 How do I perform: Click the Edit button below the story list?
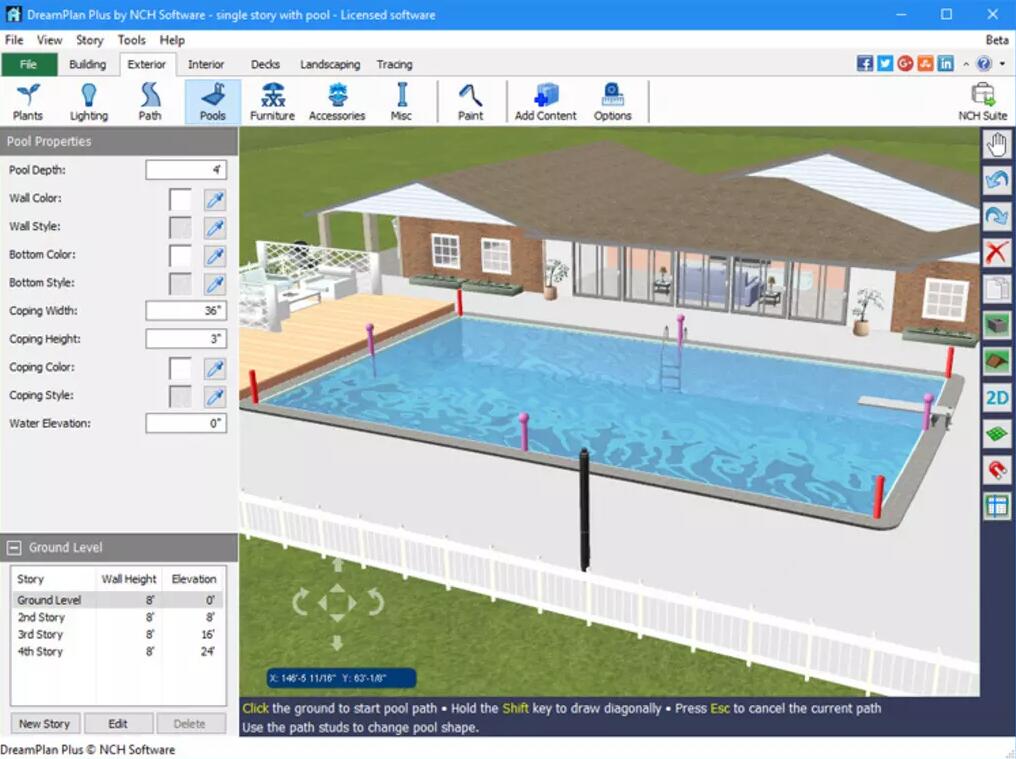tap(118, 723)
